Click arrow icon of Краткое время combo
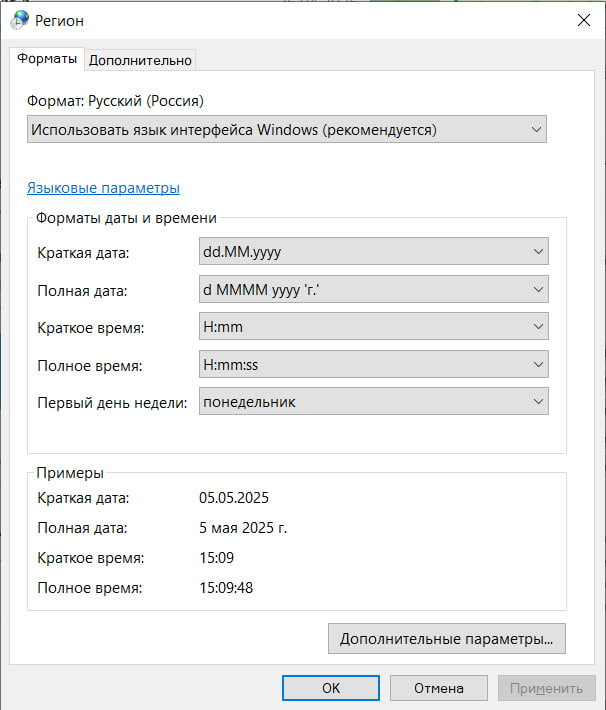The width and height of the screenshot is (606, 710). 538,326
